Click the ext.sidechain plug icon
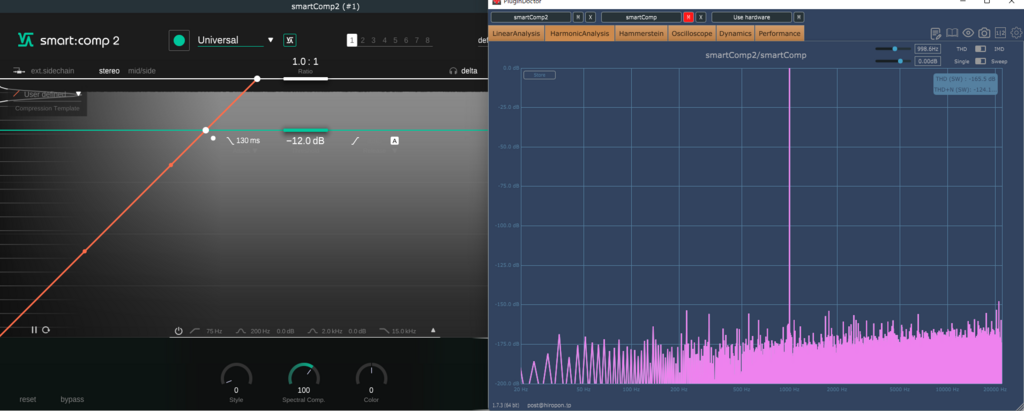 20,71
